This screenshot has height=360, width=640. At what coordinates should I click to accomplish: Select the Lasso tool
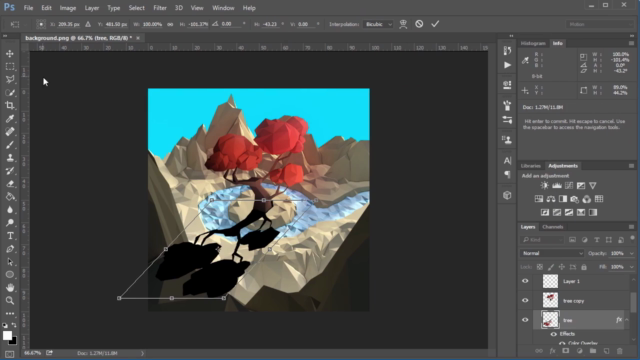tap(10, 80)
